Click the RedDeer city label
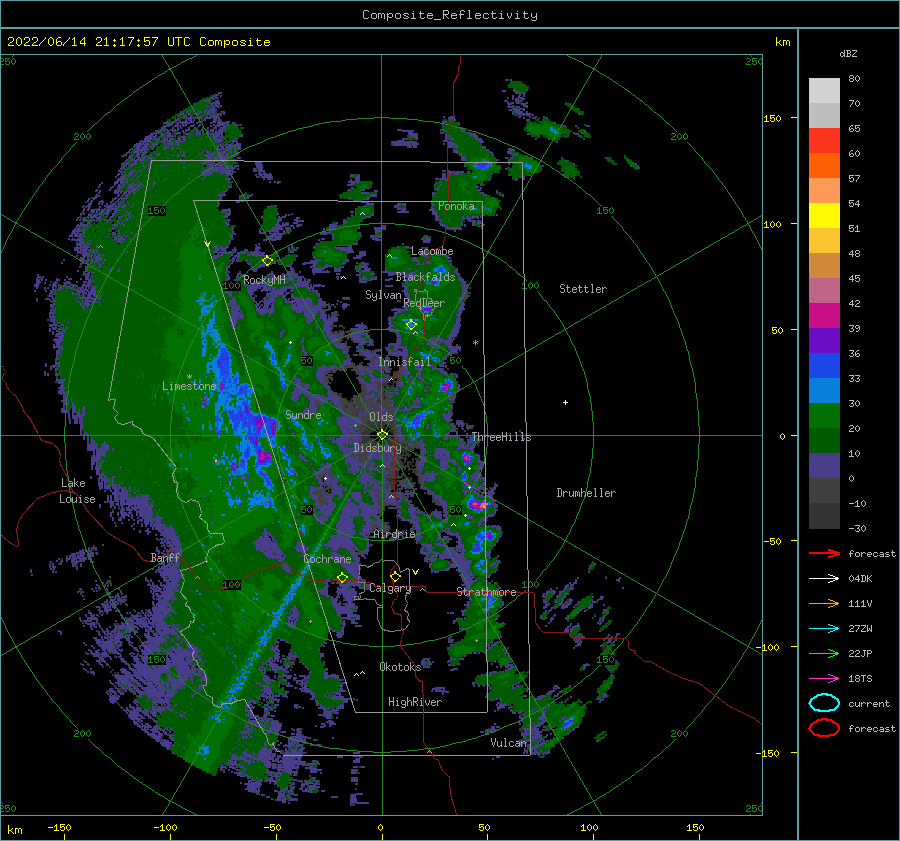Screen dimensions: 900x841 pyautogui.click(x=424, y=303)
